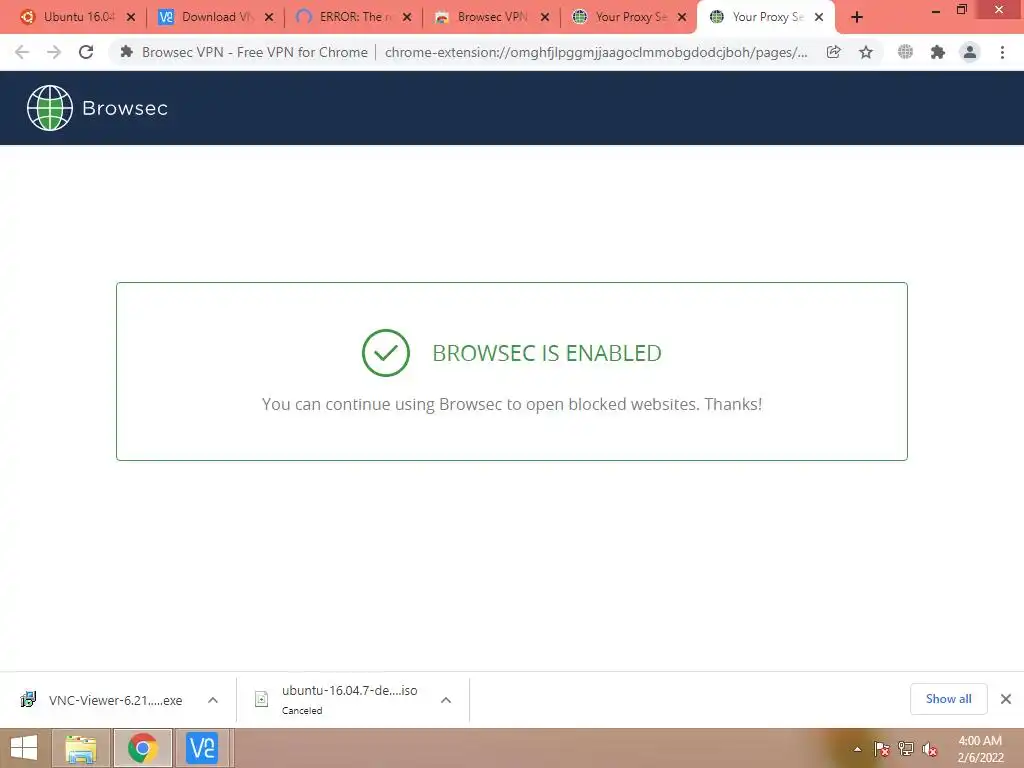Go forward to next page
The height and width of the screenshot is (768, 1024).
[54, 52]
